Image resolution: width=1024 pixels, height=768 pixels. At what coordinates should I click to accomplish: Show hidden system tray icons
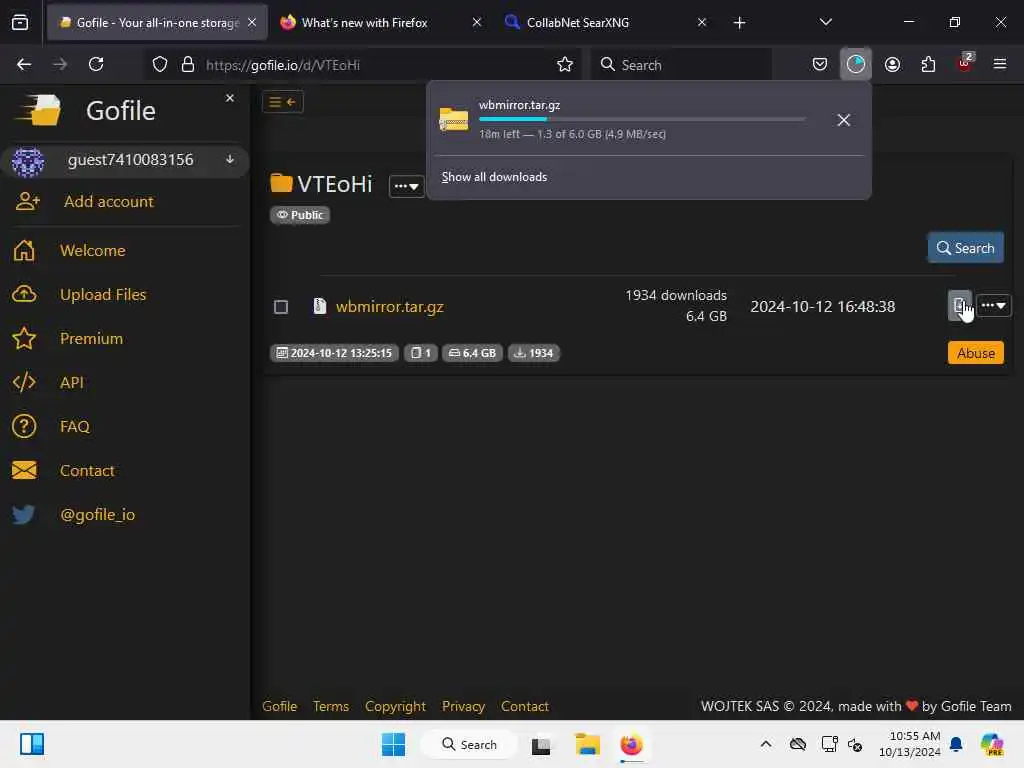[766, 744]
